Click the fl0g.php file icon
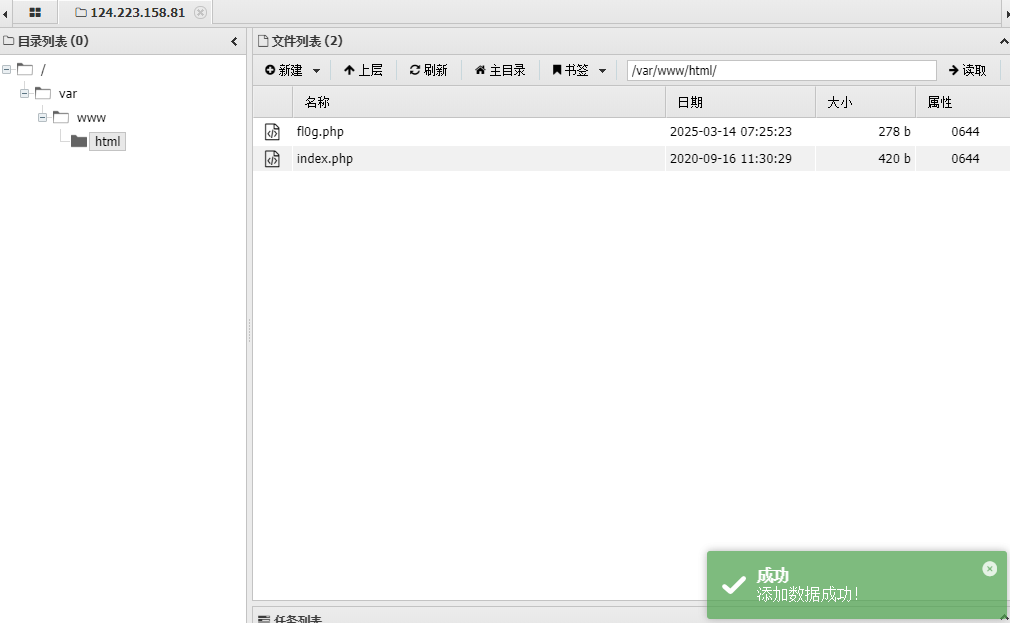 click(x=272, y=131)
